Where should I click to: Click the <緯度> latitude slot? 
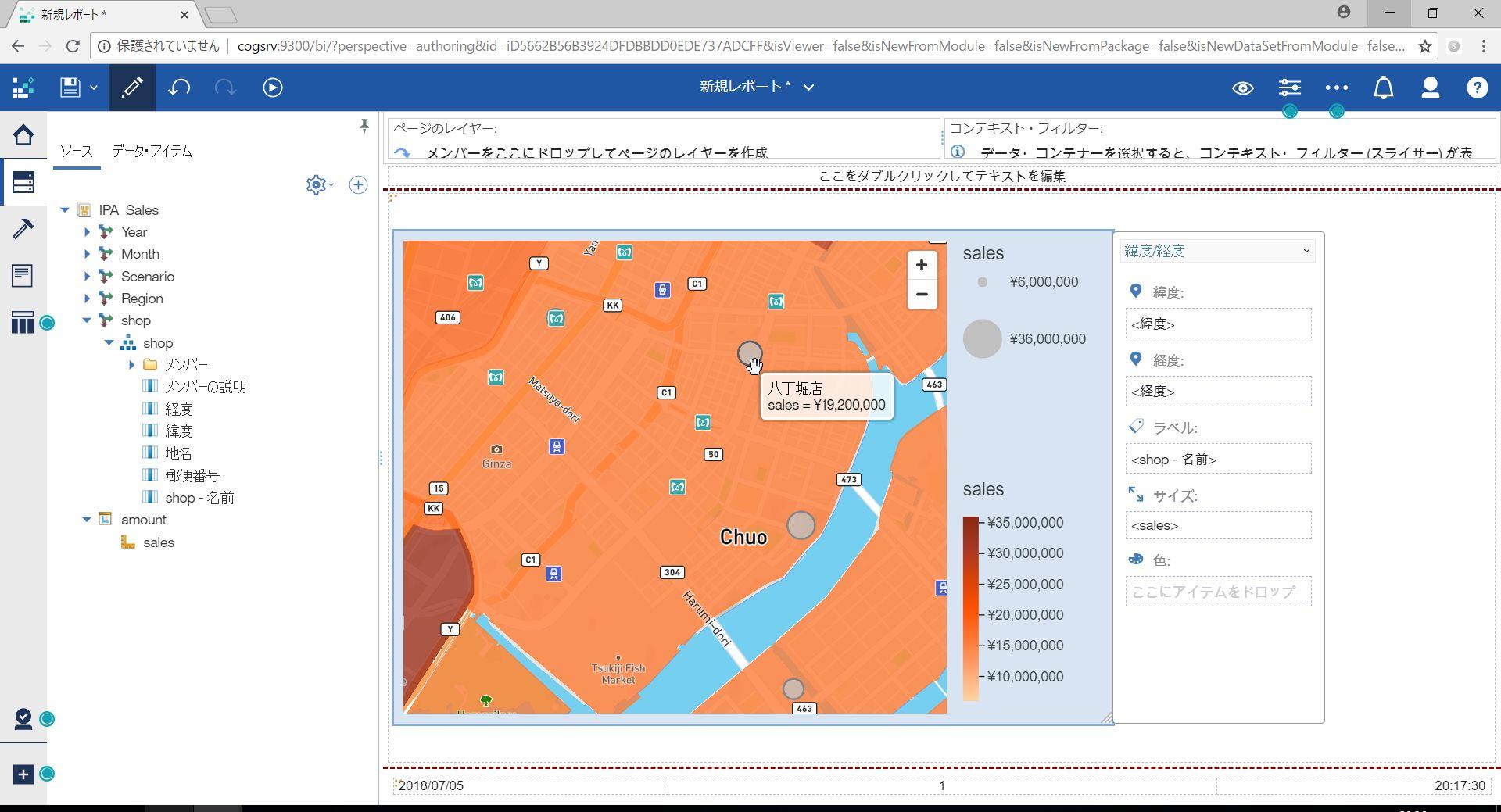point(1218,324)
